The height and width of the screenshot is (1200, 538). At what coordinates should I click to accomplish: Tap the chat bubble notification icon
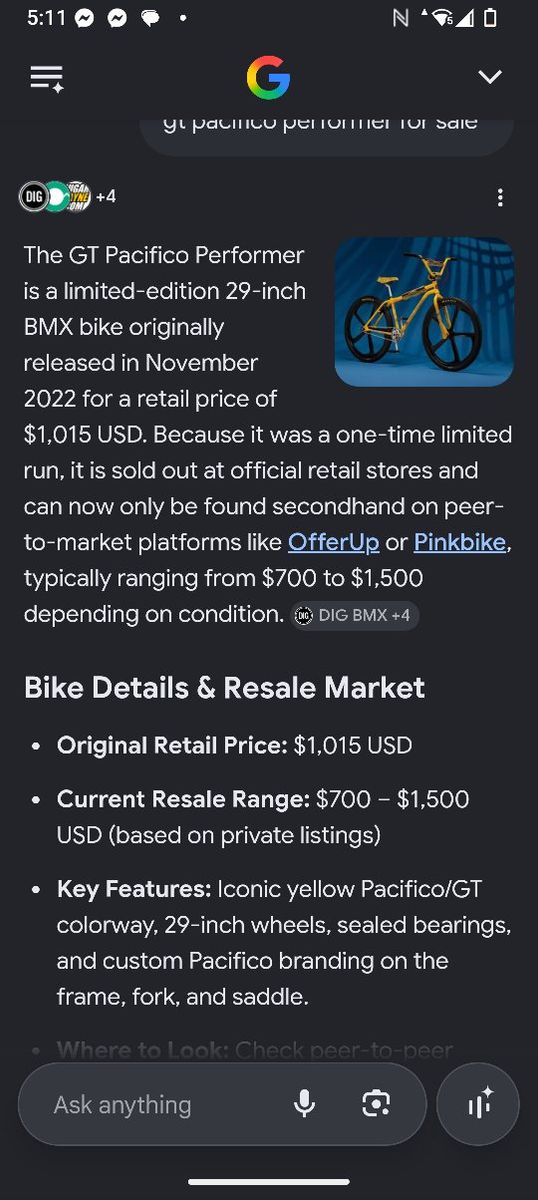(150, 18)
